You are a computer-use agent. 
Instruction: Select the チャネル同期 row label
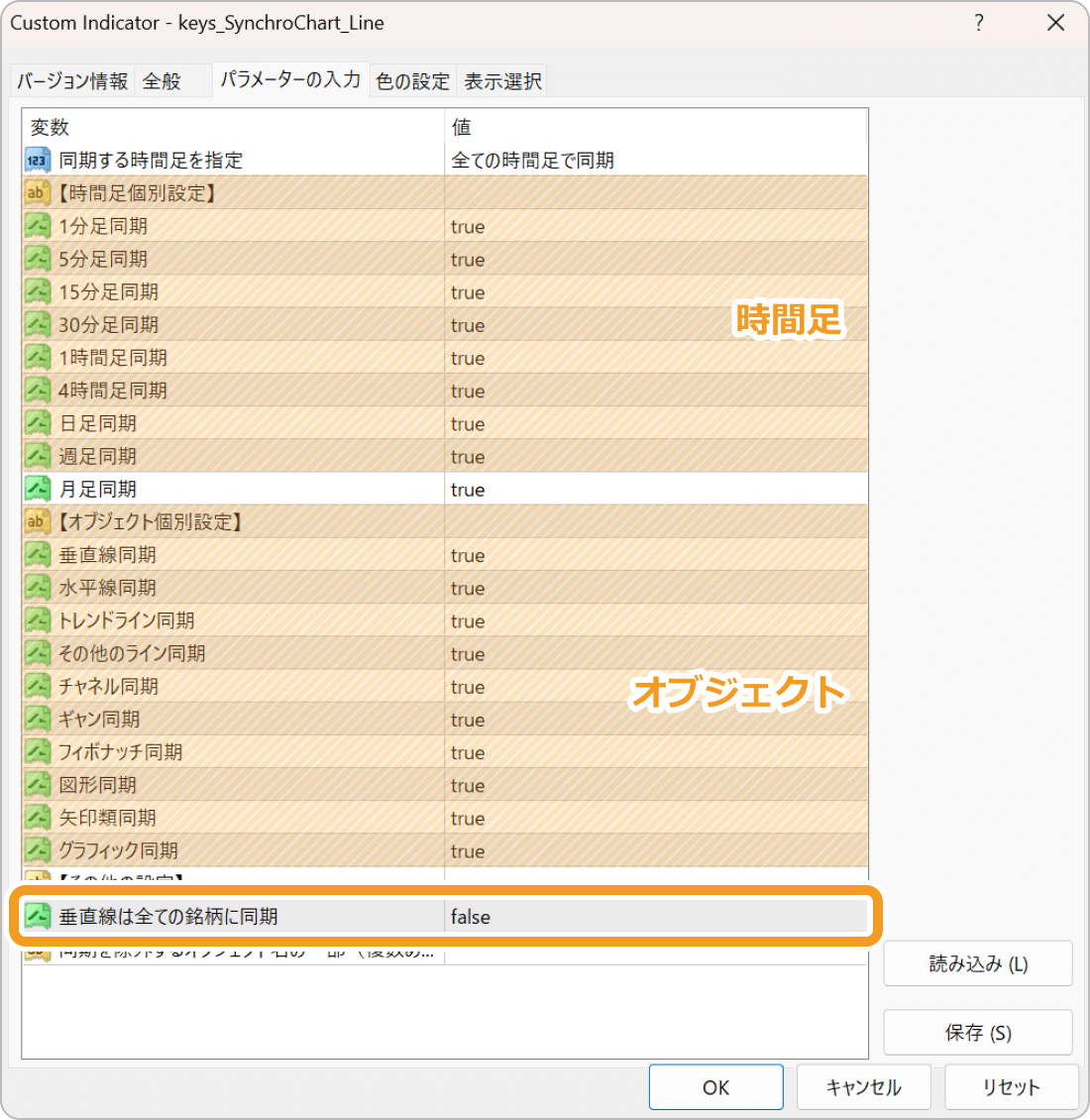pyautogui.click(x=108, y=687)
